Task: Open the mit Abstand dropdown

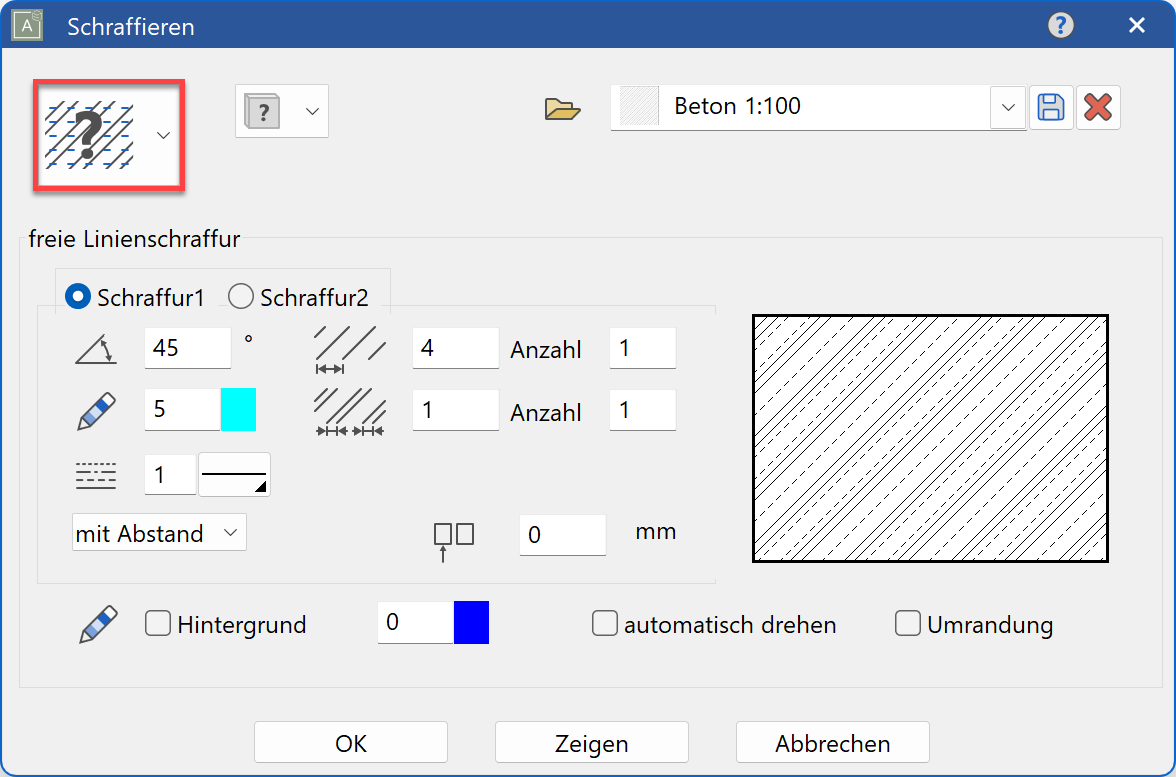Action: (158, 532)
